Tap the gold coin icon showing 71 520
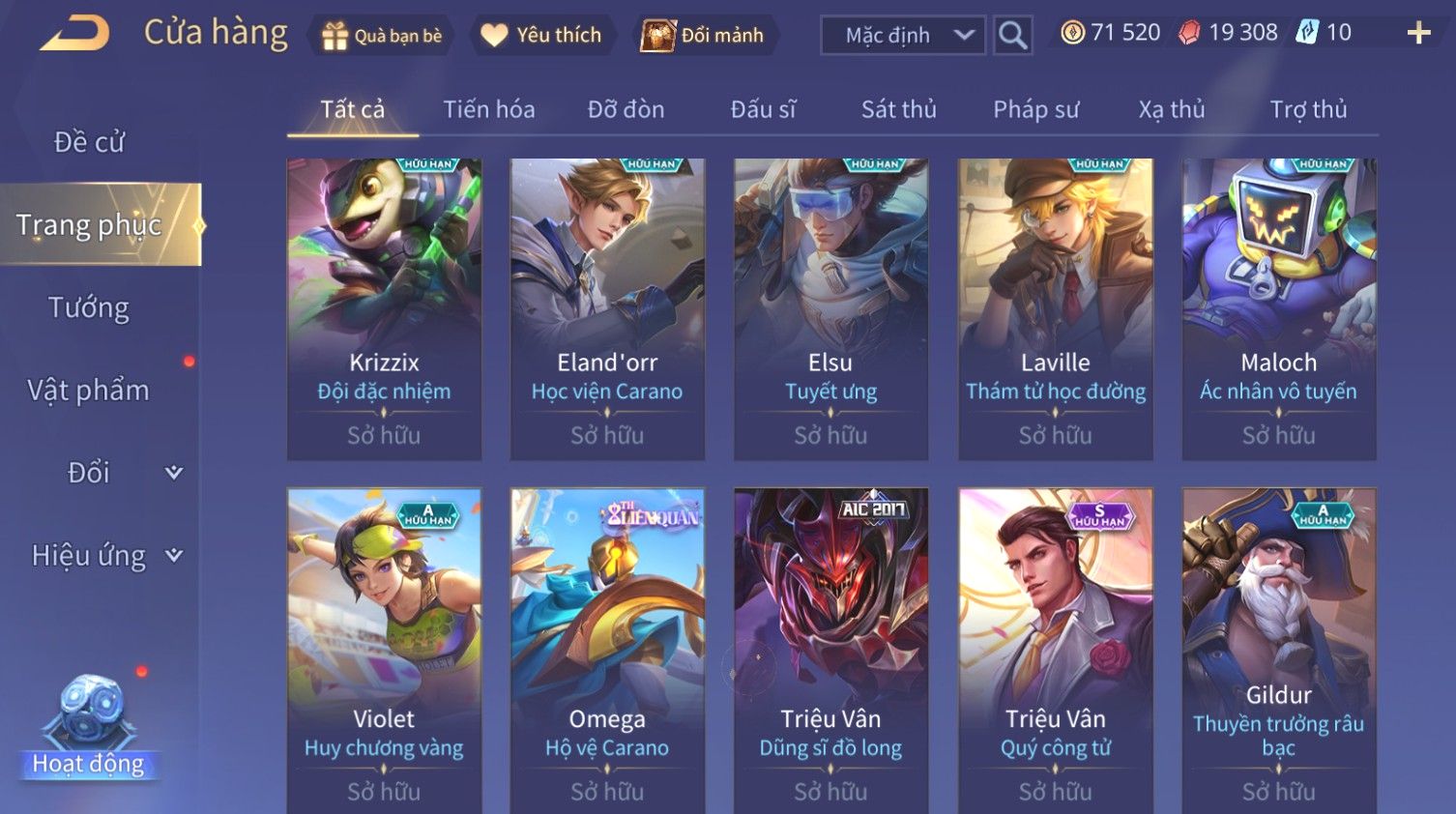The width and height of the screenshot is (1456, 814). tap(1072, 33)
